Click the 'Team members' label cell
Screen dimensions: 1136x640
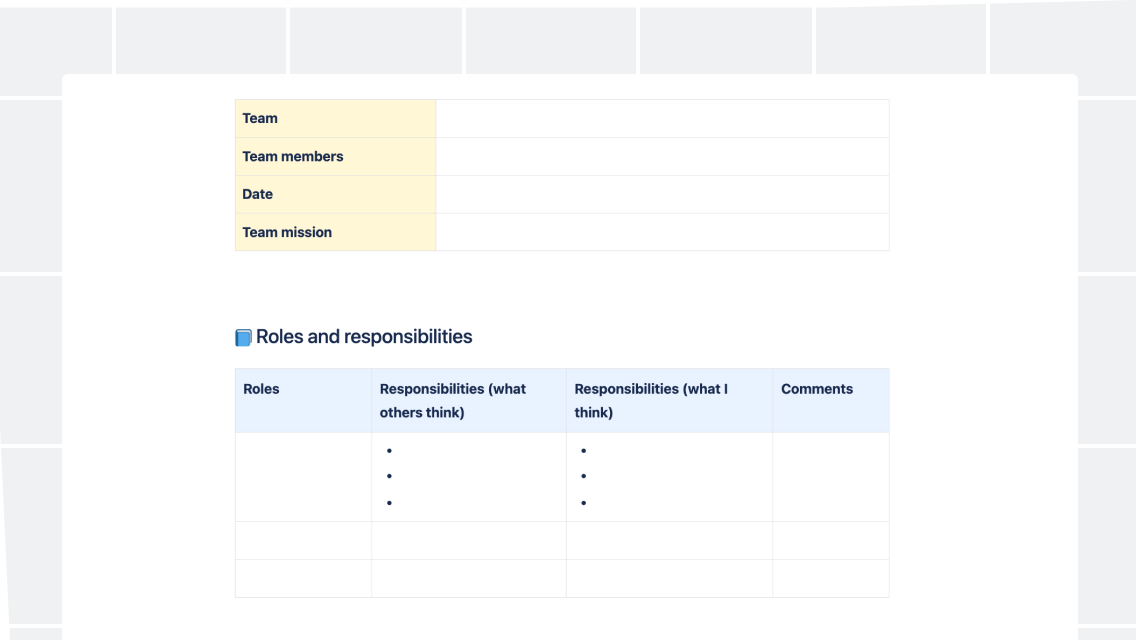(335, 157)
